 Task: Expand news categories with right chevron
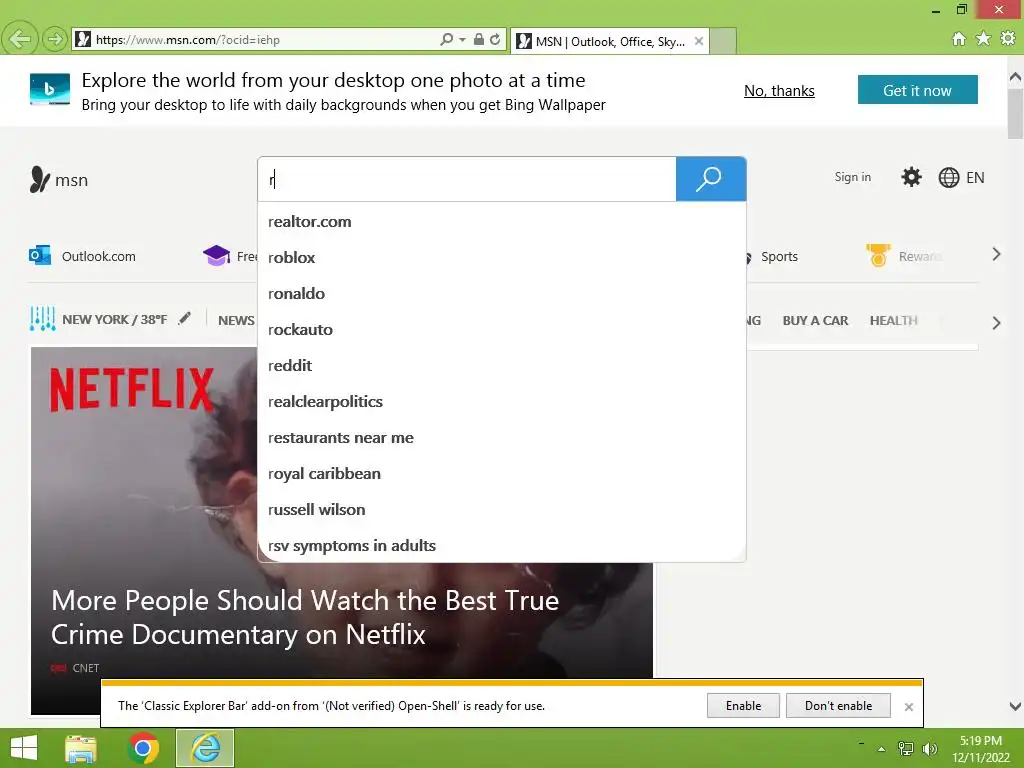(x=996, y=323)
